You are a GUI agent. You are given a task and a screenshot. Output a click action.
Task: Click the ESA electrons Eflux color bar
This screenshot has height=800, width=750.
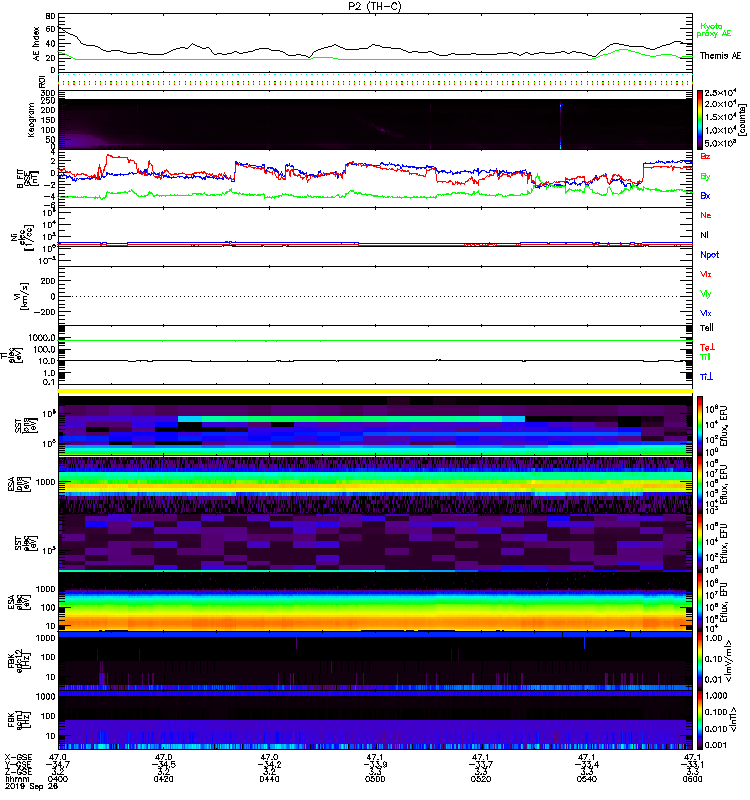pyautogui.click(x=699, y=603)
